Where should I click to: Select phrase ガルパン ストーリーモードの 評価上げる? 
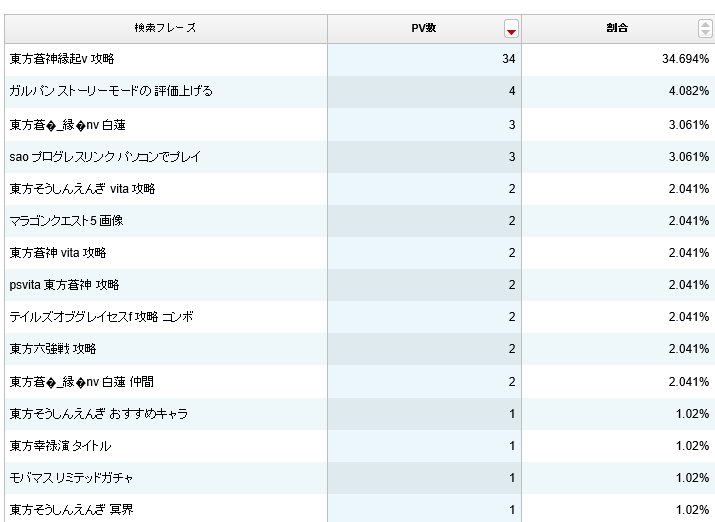[111, 91]
